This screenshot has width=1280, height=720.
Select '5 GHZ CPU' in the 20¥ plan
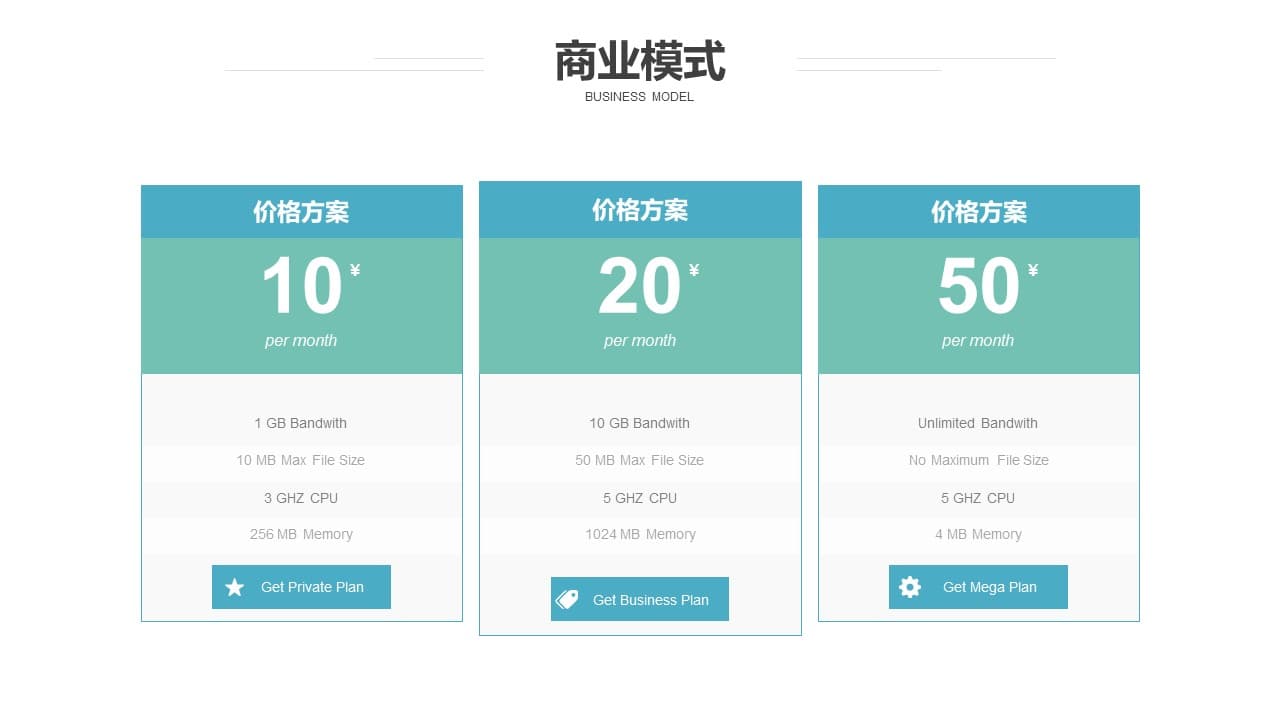640,498
